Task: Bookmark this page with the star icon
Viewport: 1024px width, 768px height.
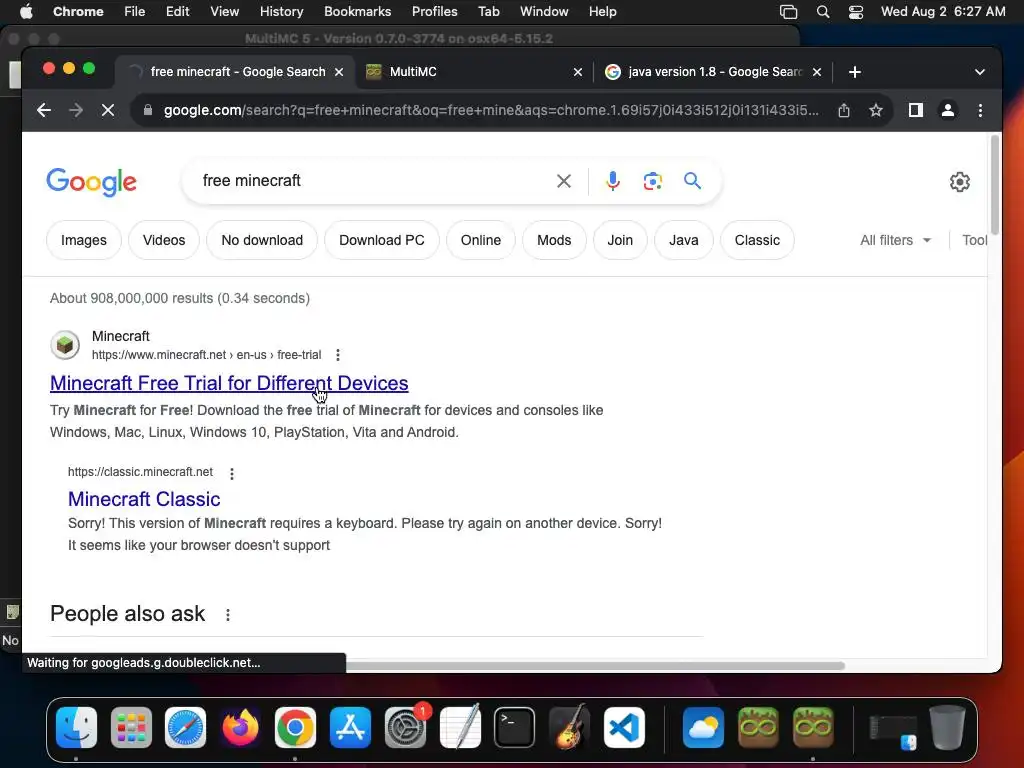Action: 876,110
